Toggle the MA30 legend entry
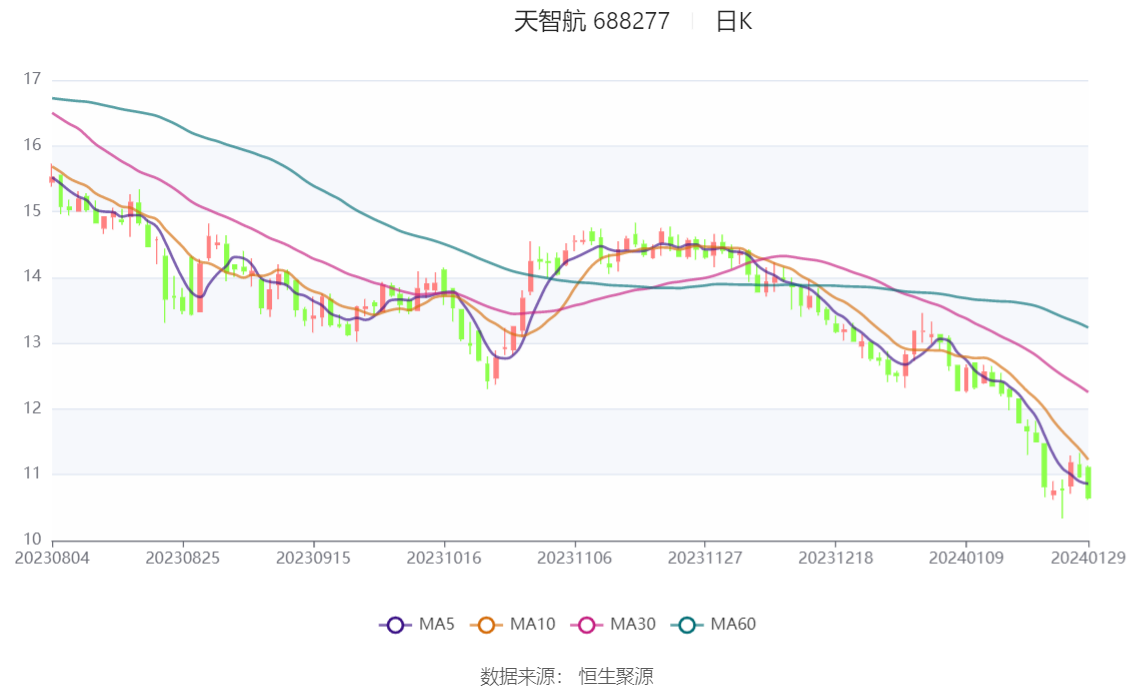Image resolution: width=1134 pixels, height=689 pixels. point(613,624)
